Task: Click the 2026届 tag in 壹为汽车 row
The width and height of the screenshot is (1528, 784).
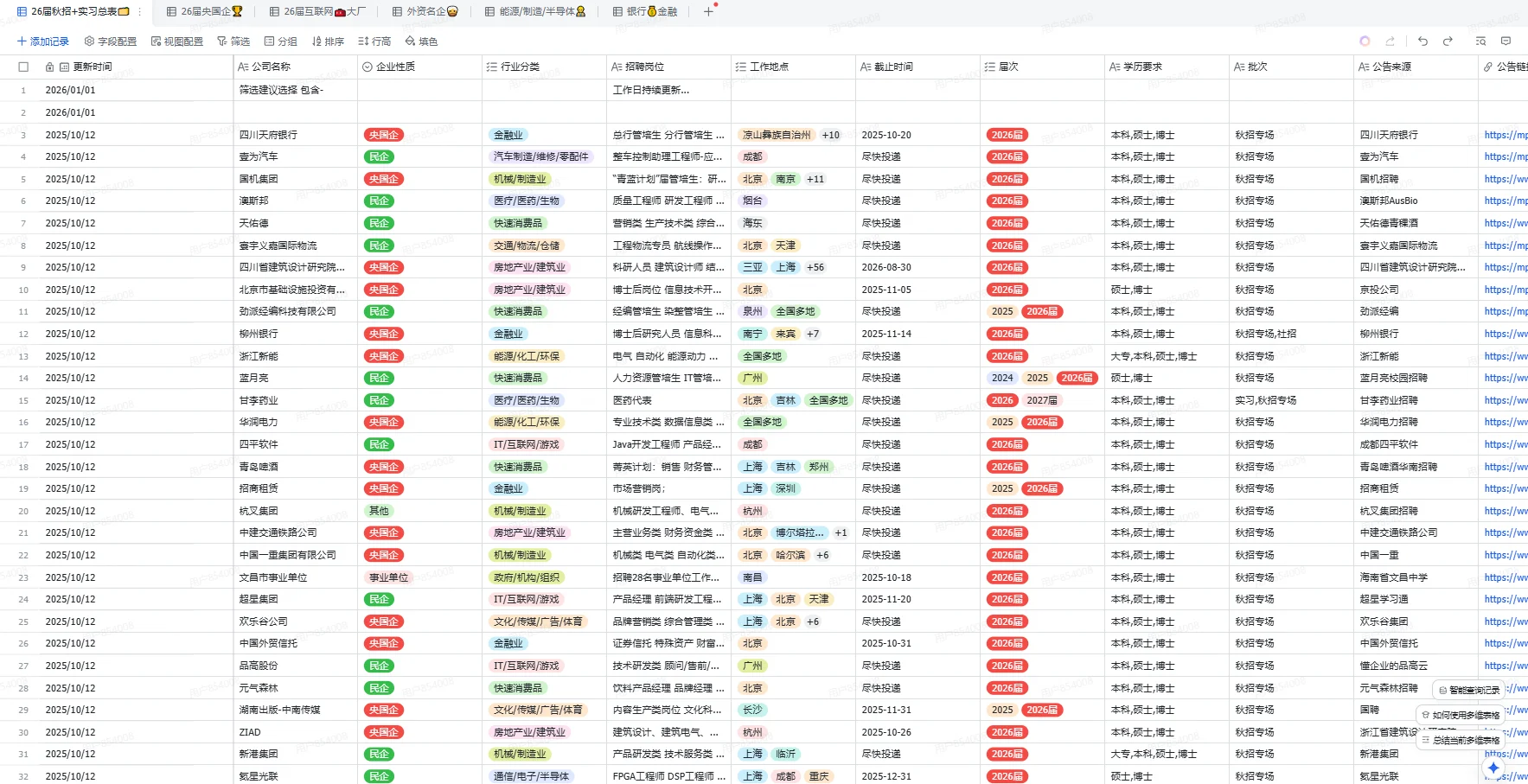Action: pyautogui.click(x=1007, y=156)
